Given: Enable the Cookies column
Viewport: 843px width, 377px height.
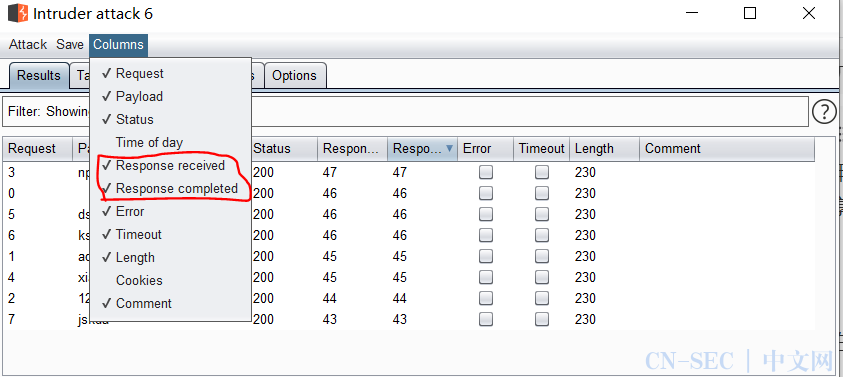Looking at the screenshot, I should (x=170, y=280).
